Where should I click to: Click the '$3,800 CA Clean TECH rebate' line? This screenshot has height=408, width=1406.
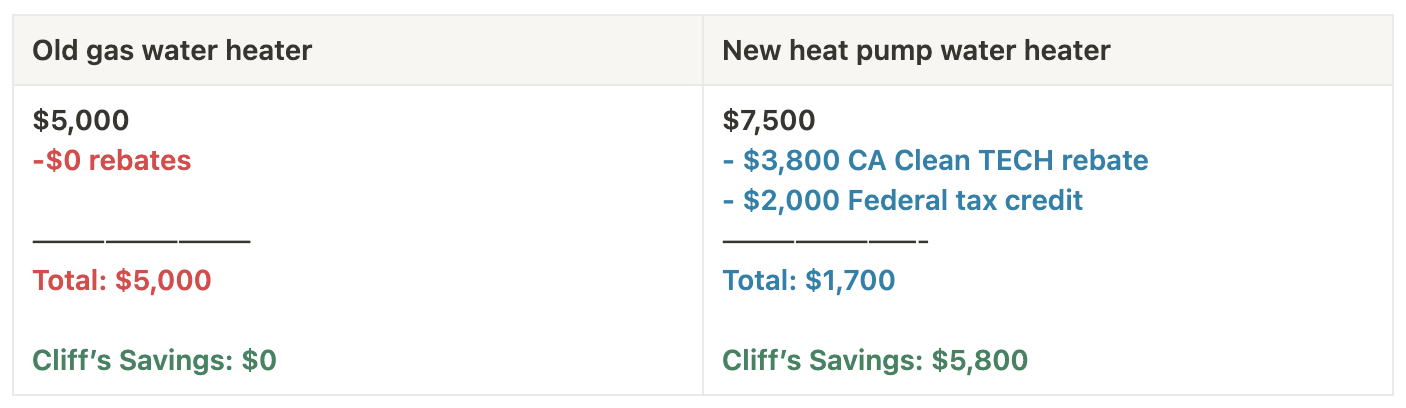click(x=935, y=160)
